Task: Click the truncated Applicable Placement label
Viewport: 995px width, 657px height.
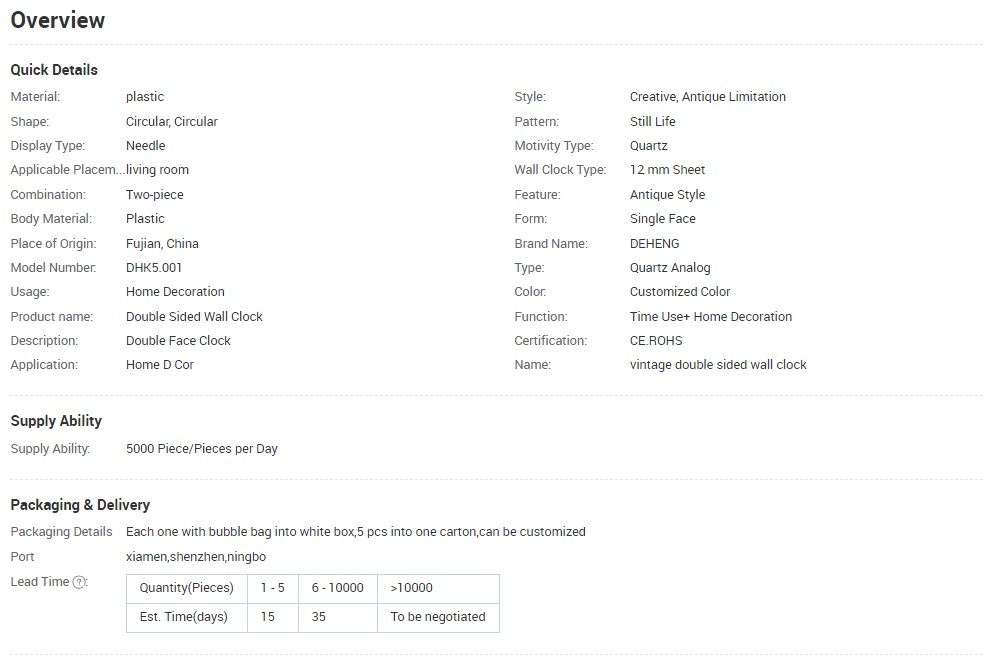Action: click(67, 170)
